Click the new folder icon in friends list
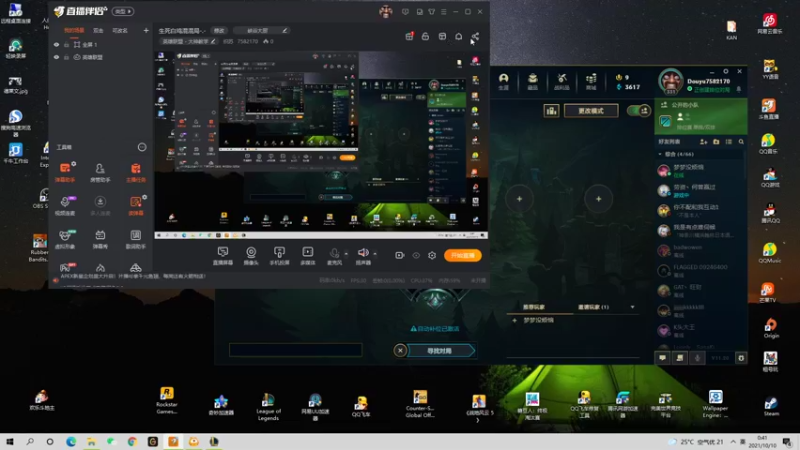Image resolution: width=800 pixels, height=450 pixels. click(716, 141)
